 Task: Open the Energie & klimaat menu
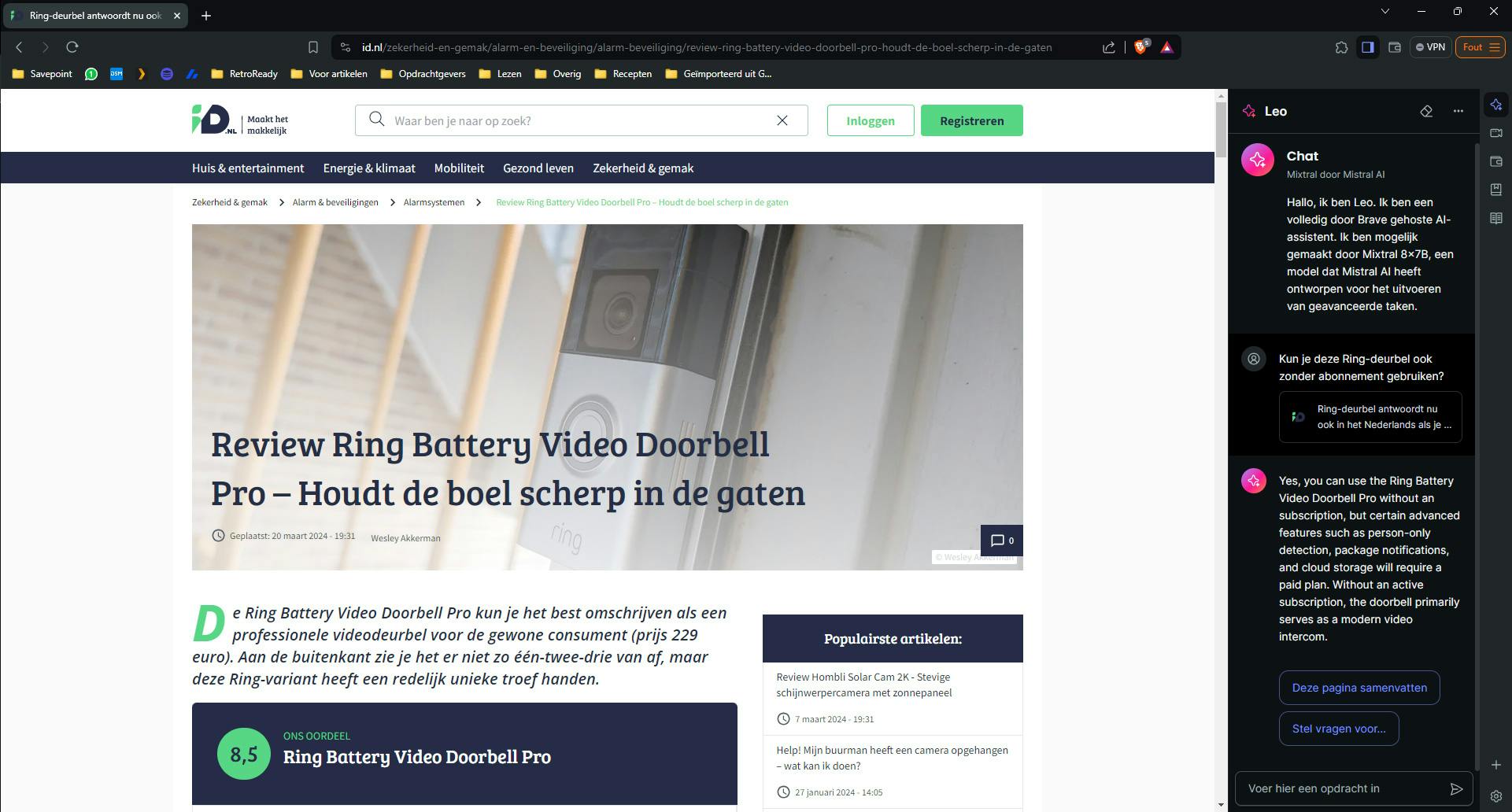point(369,168)
